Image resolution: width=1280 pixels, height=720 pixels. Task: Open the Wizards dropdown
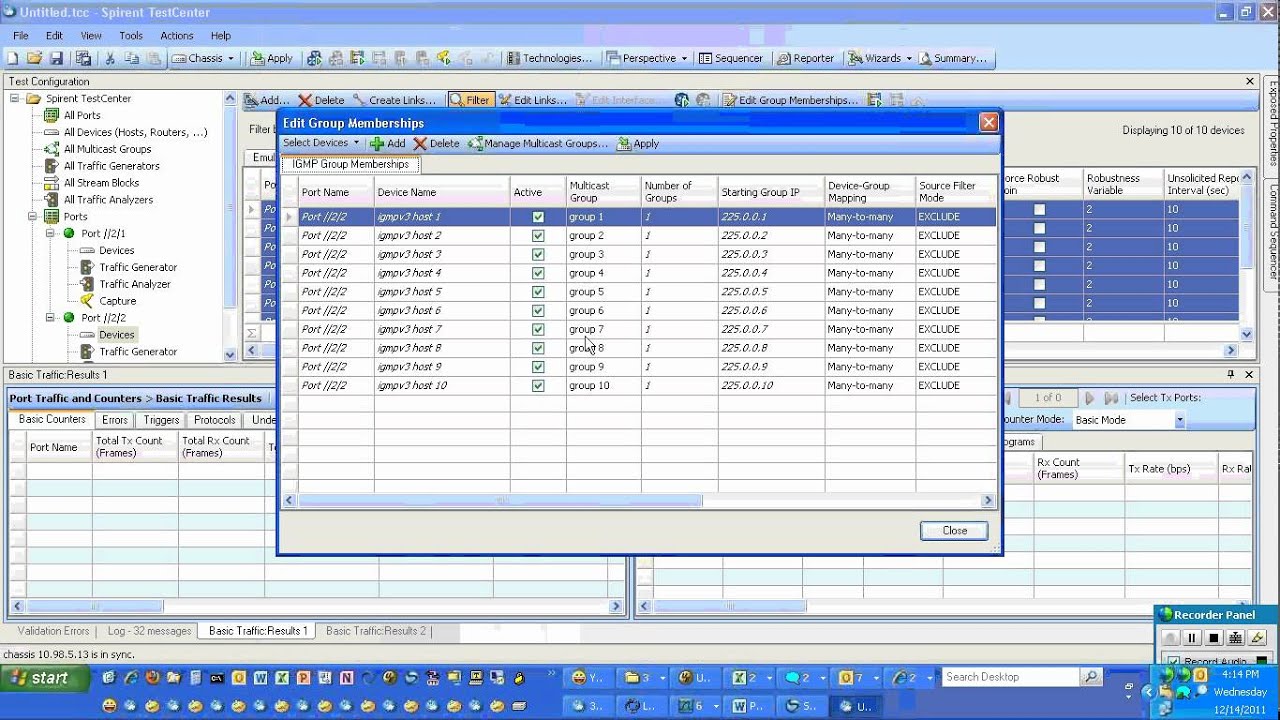coord(880,58)
